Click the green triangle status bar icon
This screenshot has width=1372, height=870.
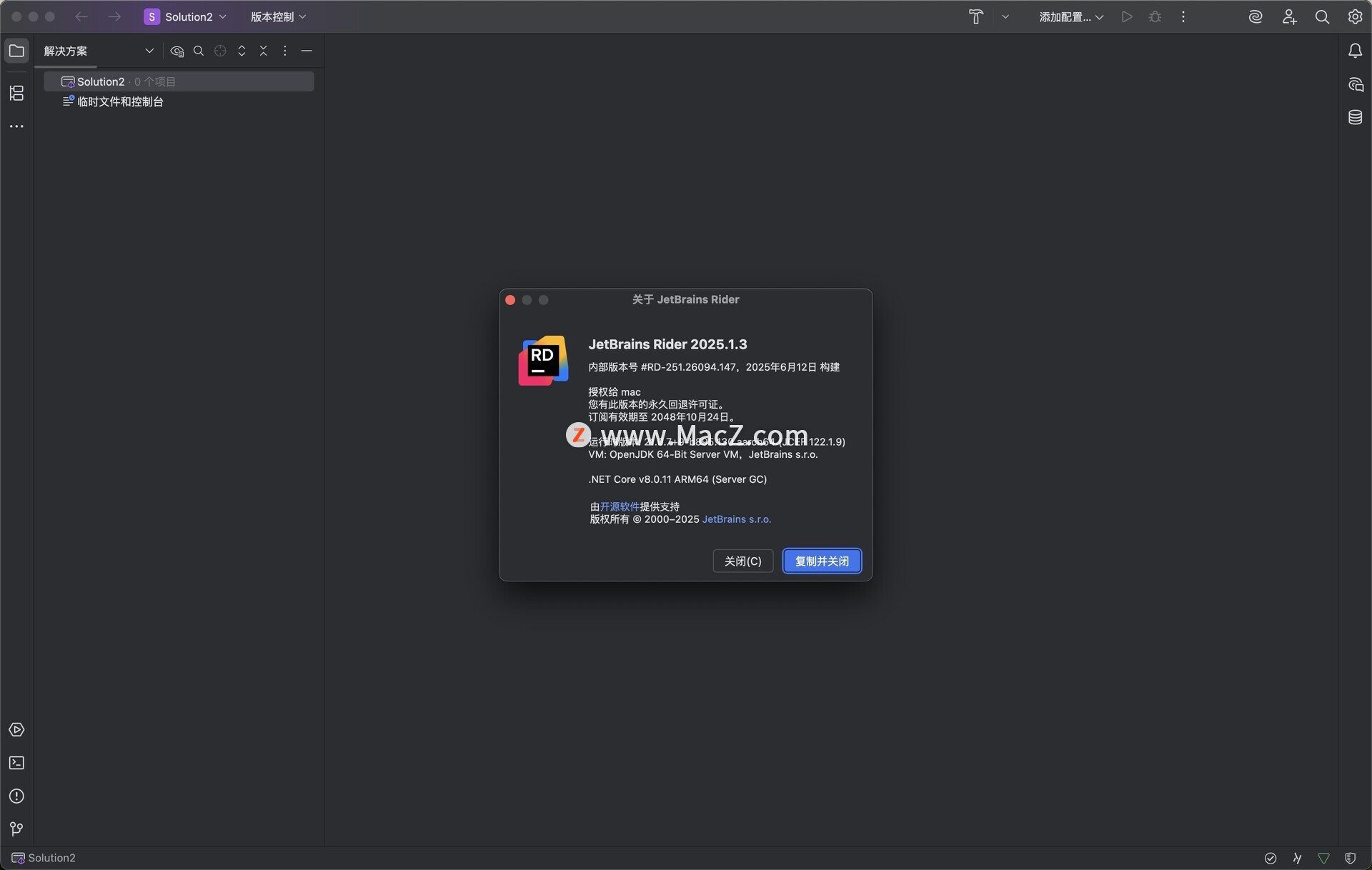pyautogui.click(x=1323, y=858)
